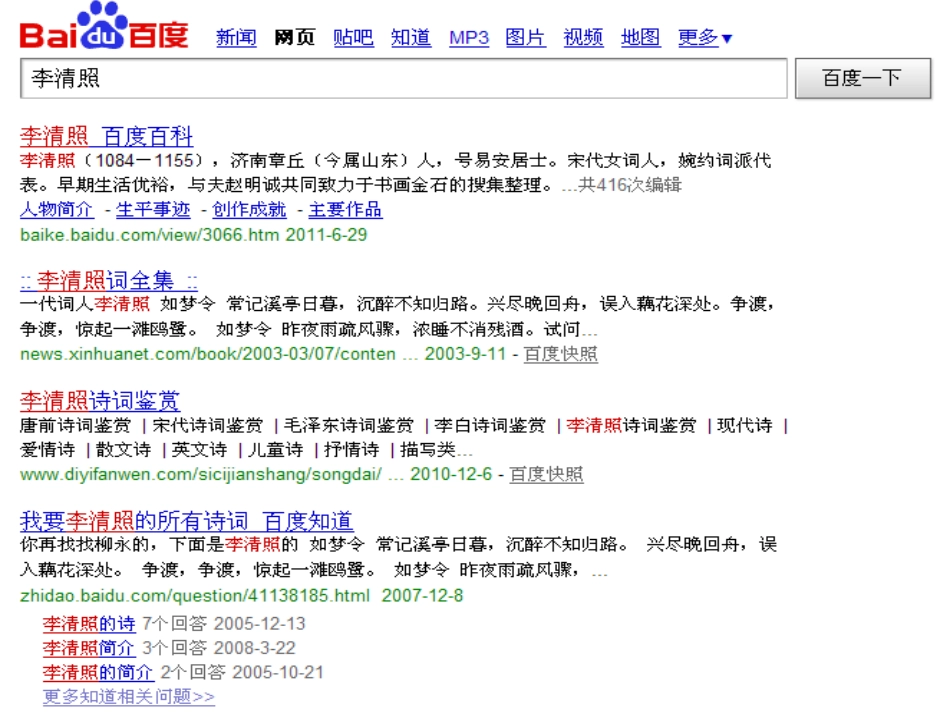This screenshot has width=950, height=713.
Task: Click the 共416次编辑 text
Action: 629,185
